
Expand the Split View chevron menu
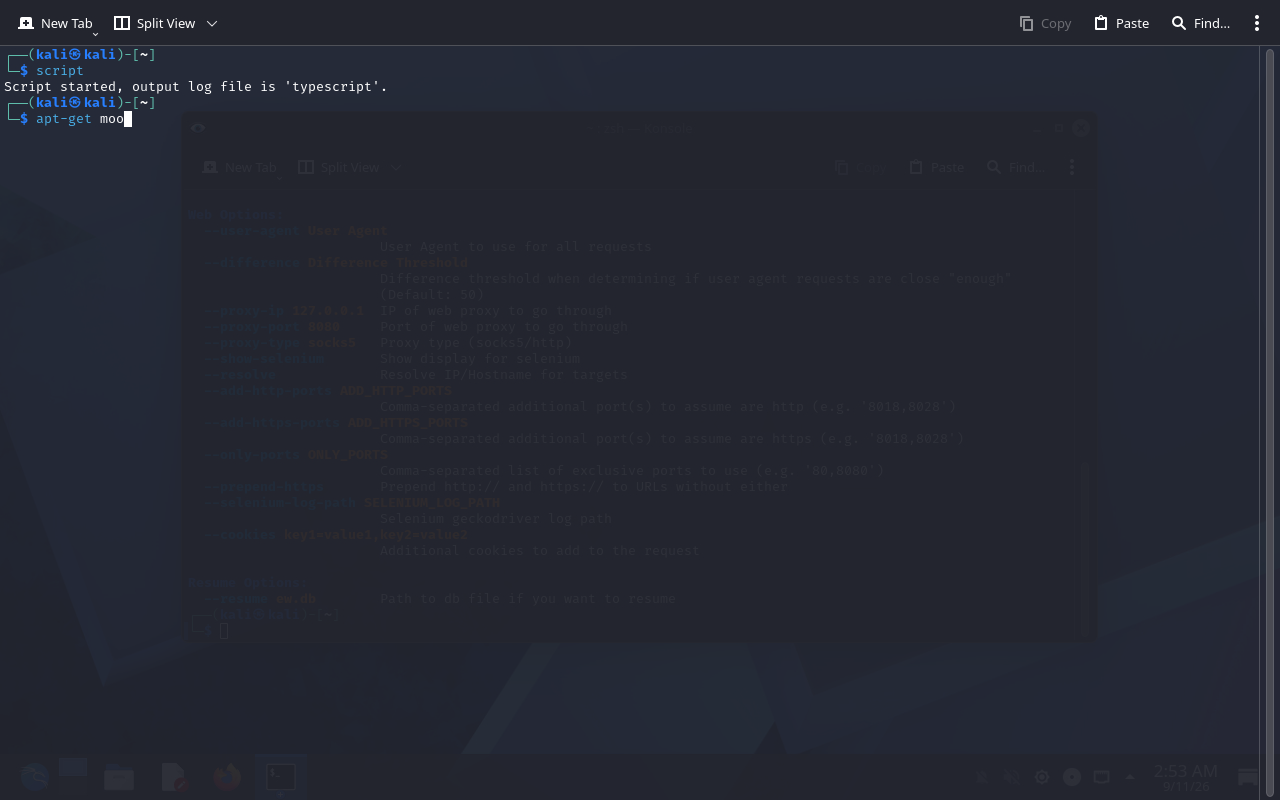tap(212, 23)
